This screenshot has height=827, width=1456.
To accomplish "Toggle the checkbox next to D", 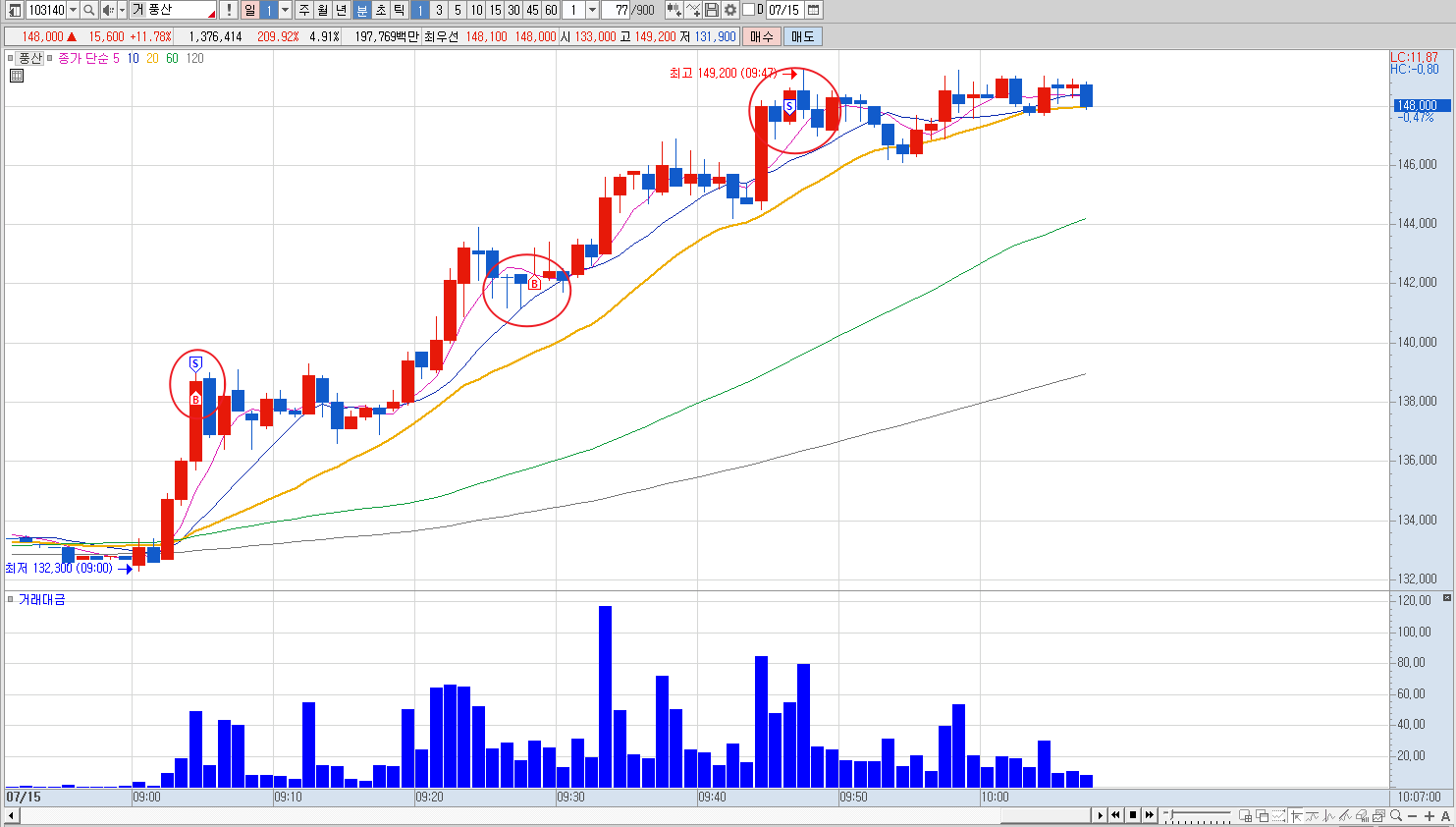I will point(748,10).
